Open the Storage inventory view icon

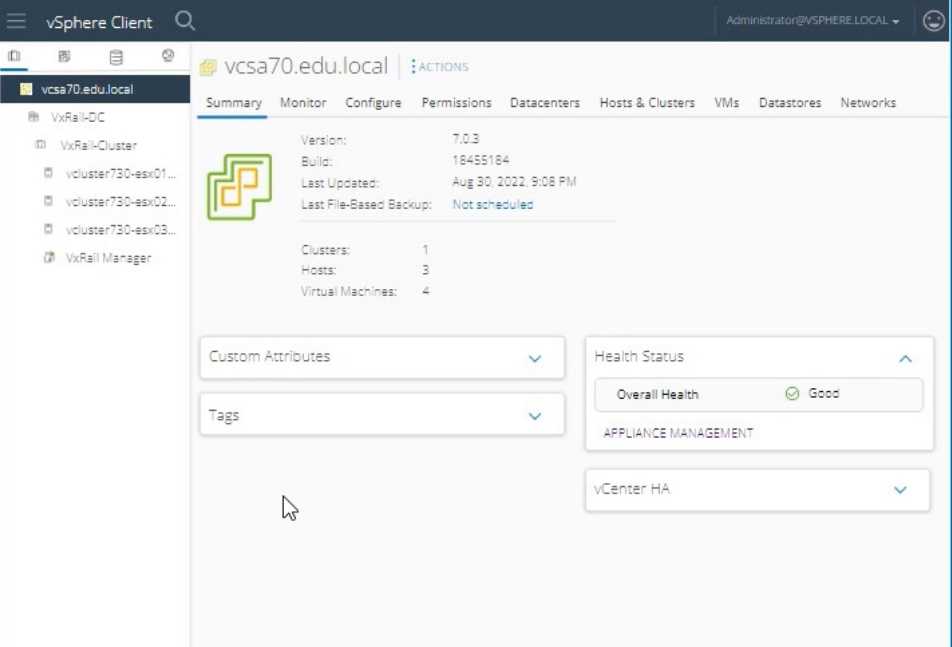pyautogui.click(x=116, y=56)
